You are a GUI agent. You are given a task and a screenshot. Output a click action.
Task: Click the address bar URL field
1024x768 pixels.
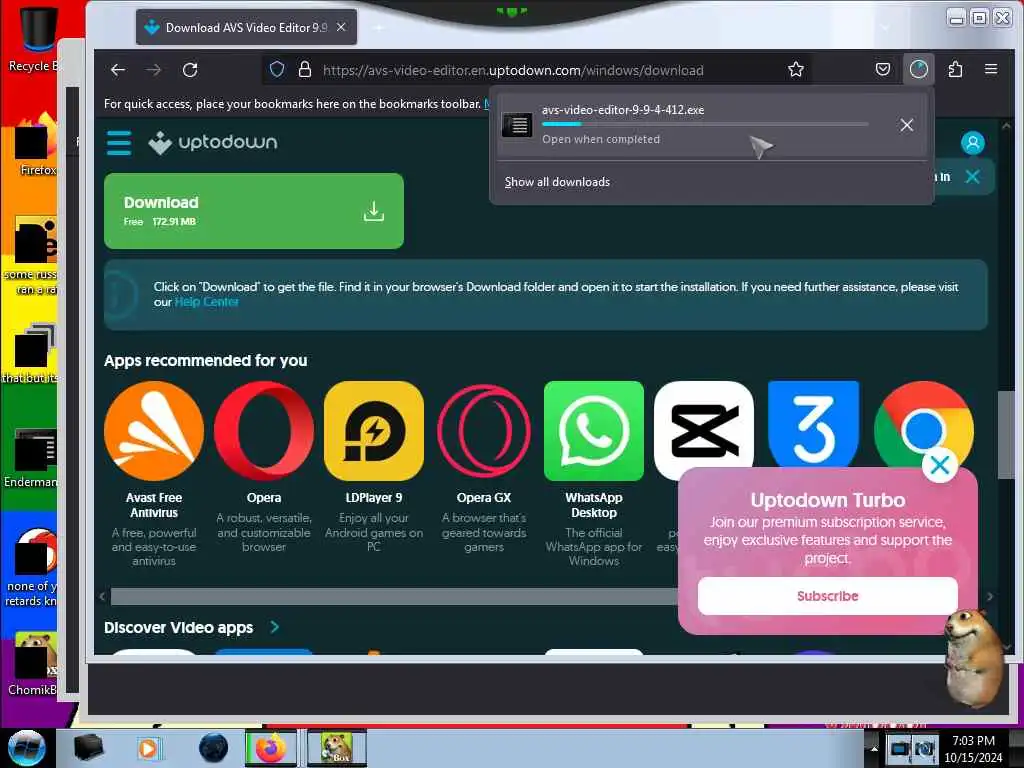pos(513,70)
